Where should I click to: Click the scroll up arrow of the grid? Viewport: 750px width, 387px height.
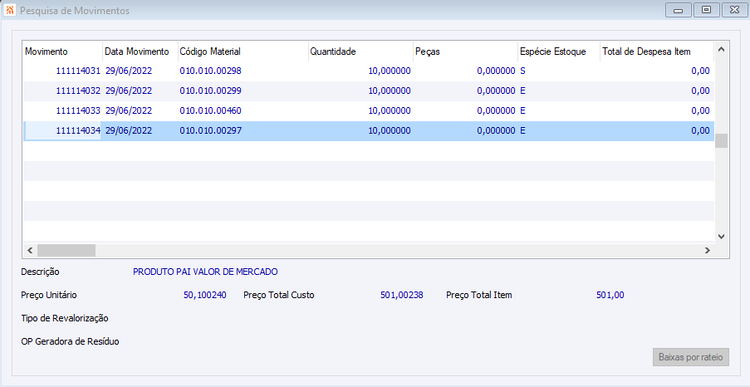(721, 50)
